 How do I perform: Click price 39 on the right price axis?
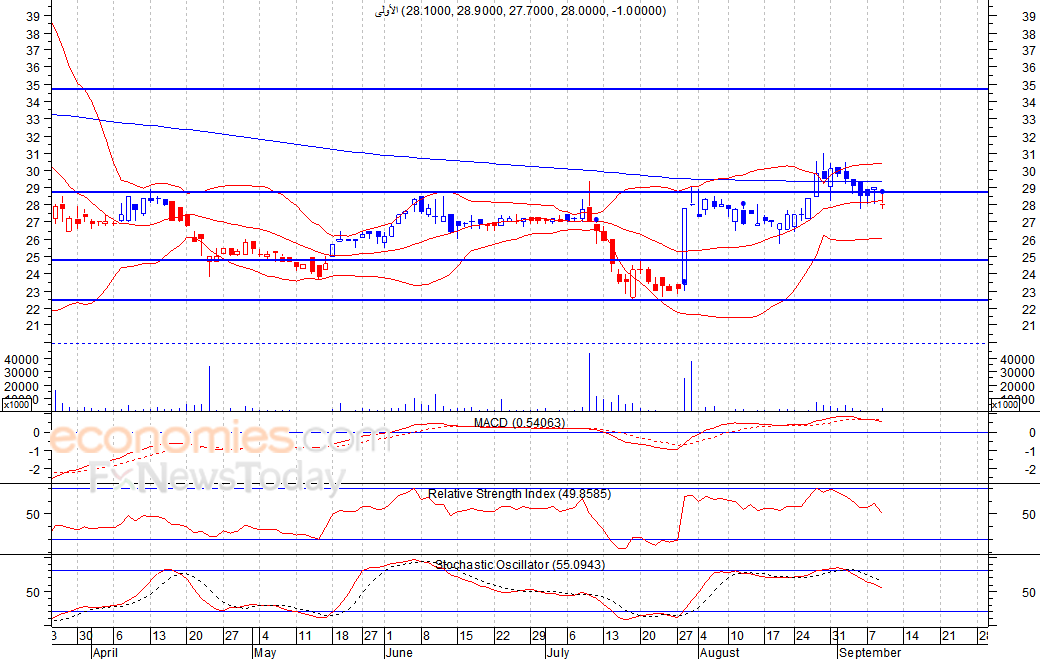click(x=1029, y=17)
